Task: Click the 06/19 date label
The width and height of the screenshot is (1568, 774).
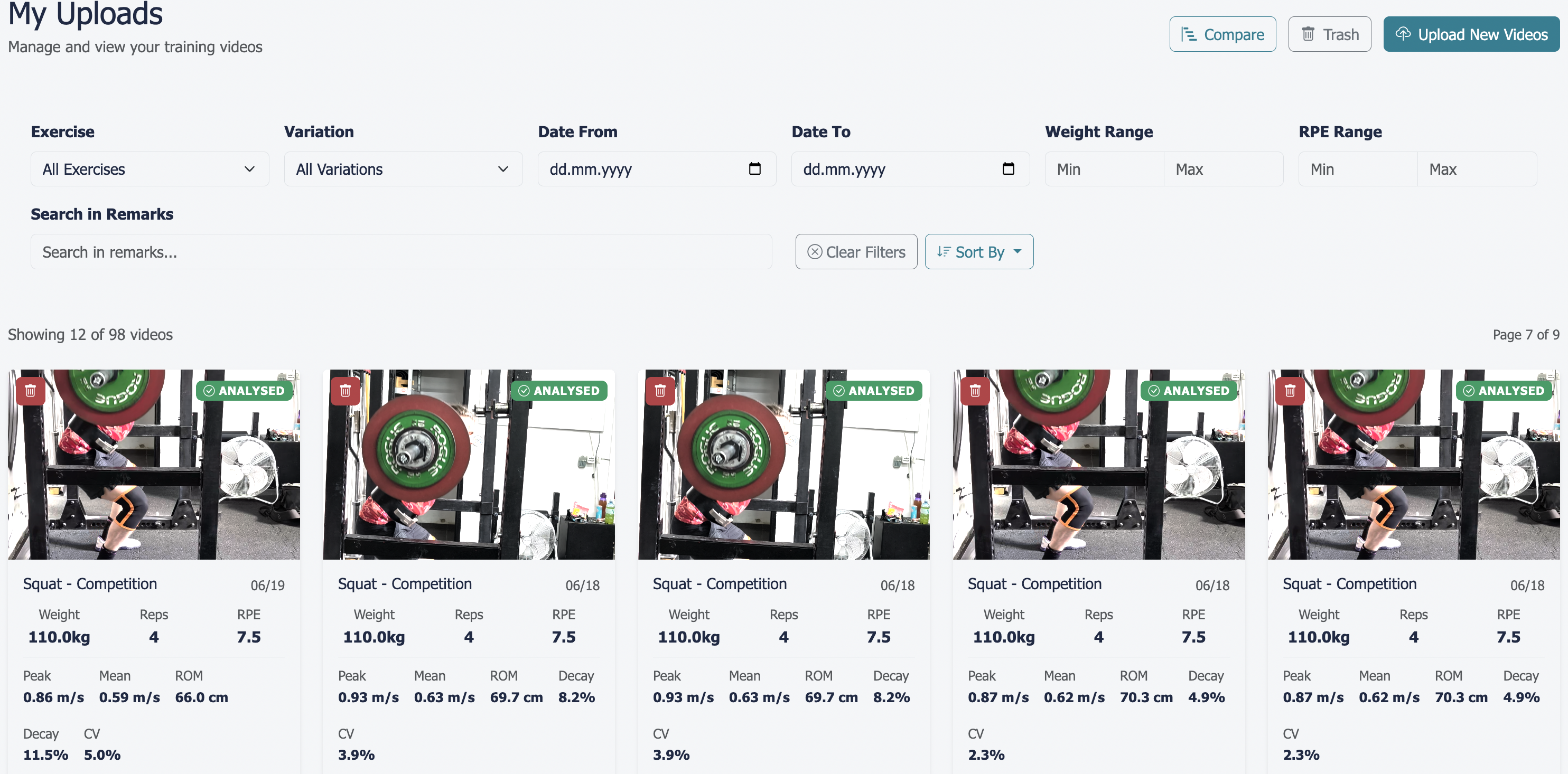Action: tap(268, 586)
